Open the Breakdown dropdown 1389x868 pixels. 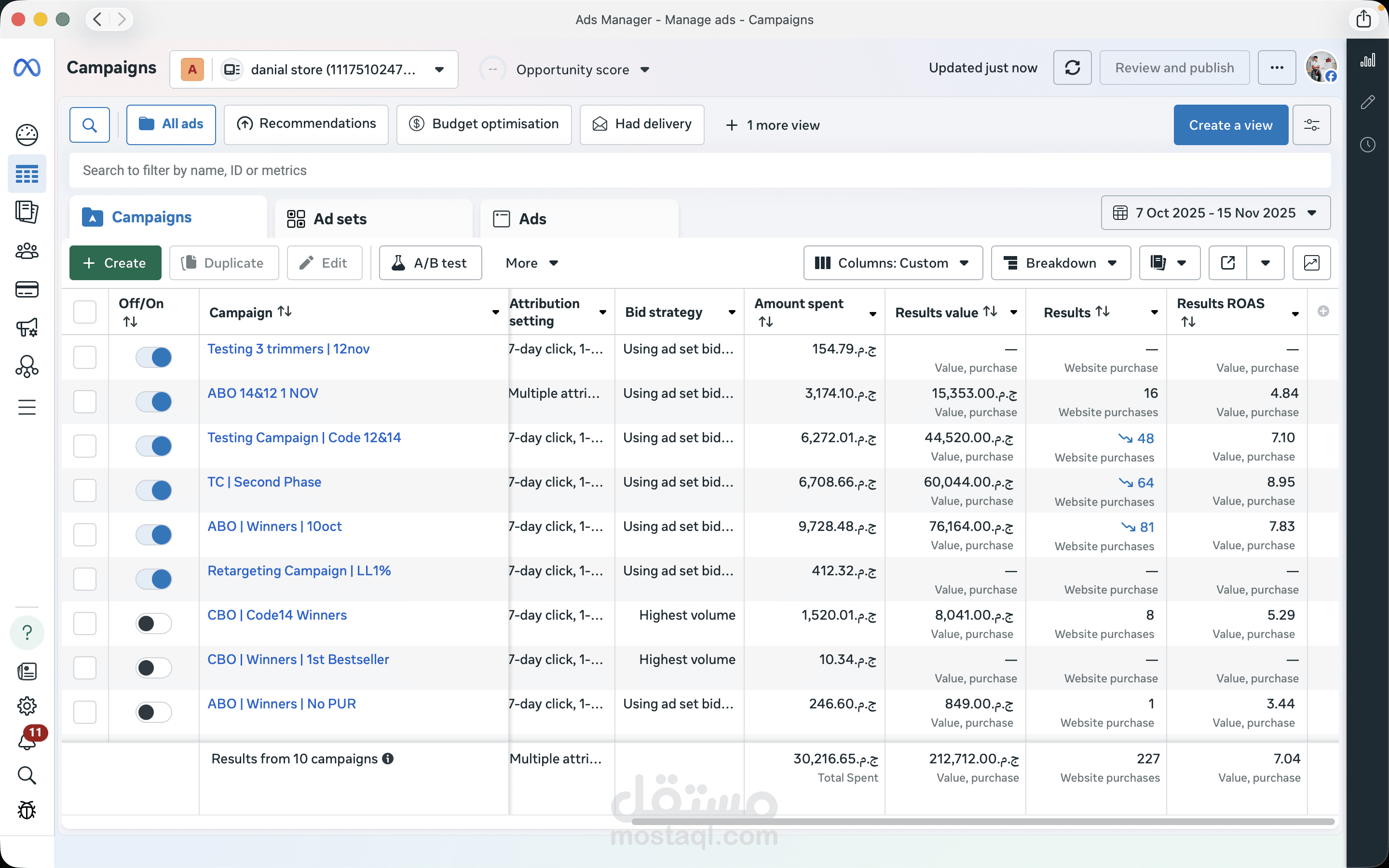[x=1060, y=263]
